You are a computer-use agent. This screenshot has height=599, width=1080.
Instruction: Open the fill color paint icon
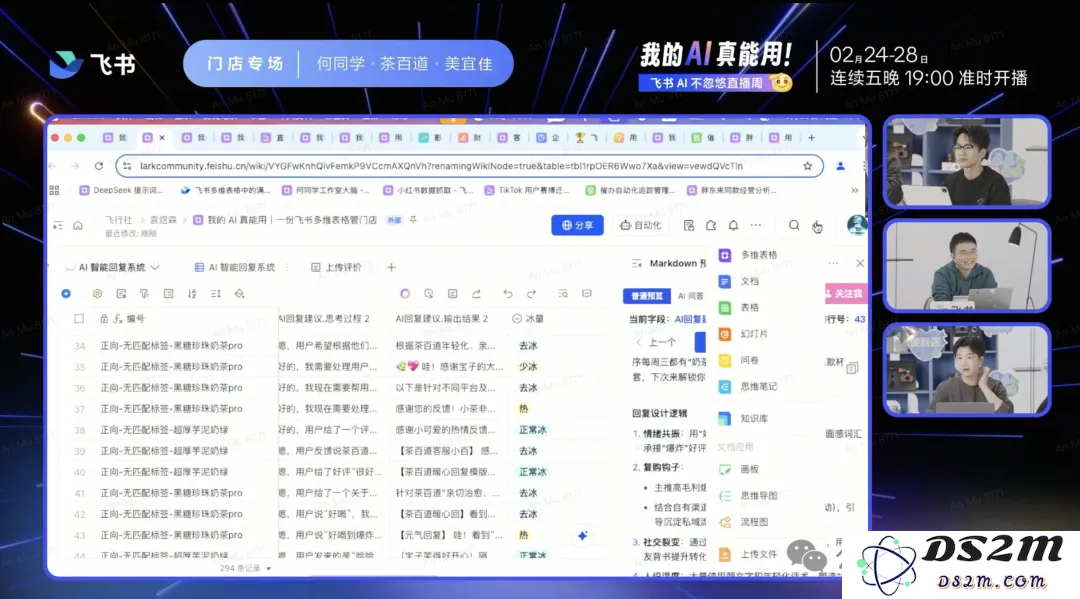[240, 293]
